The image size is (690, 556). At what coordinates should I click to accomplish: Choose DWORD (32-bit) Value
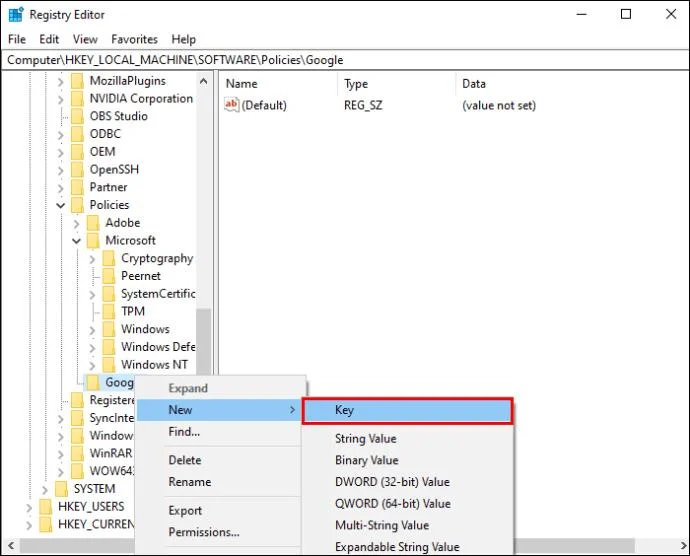(407, 482)
